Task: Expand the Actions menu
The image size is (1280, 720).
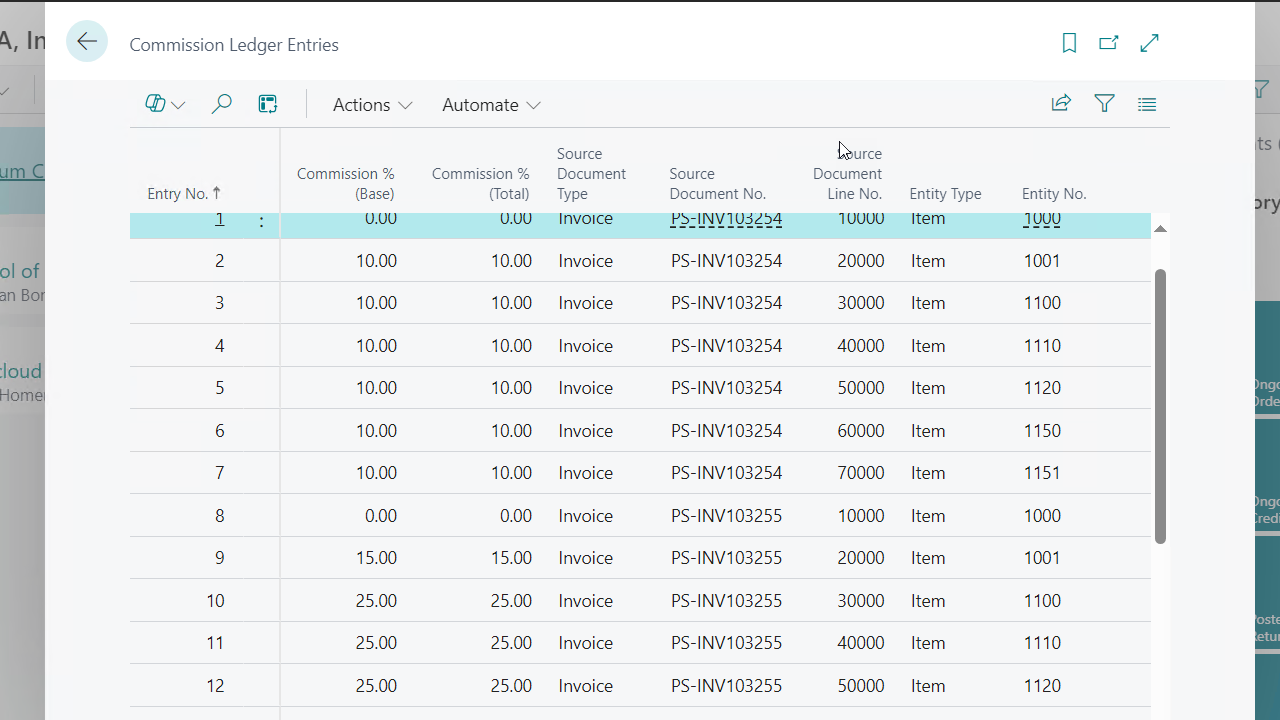Action: click(x=372, y=105)
